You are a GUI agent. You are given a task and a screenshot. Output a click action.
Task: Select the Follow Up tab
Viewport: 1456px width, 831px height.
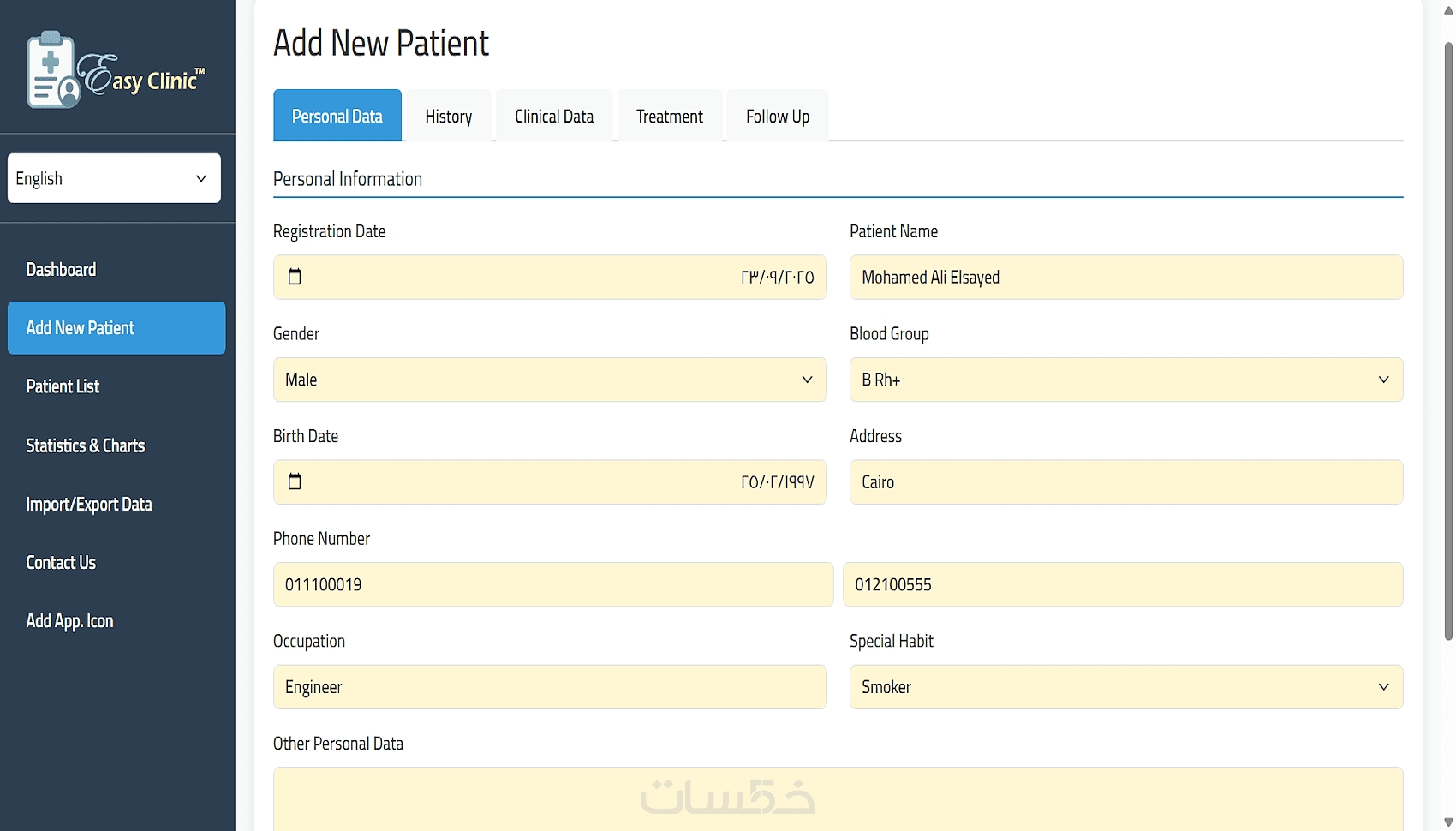pyautogui.click(x=778, y=117)
